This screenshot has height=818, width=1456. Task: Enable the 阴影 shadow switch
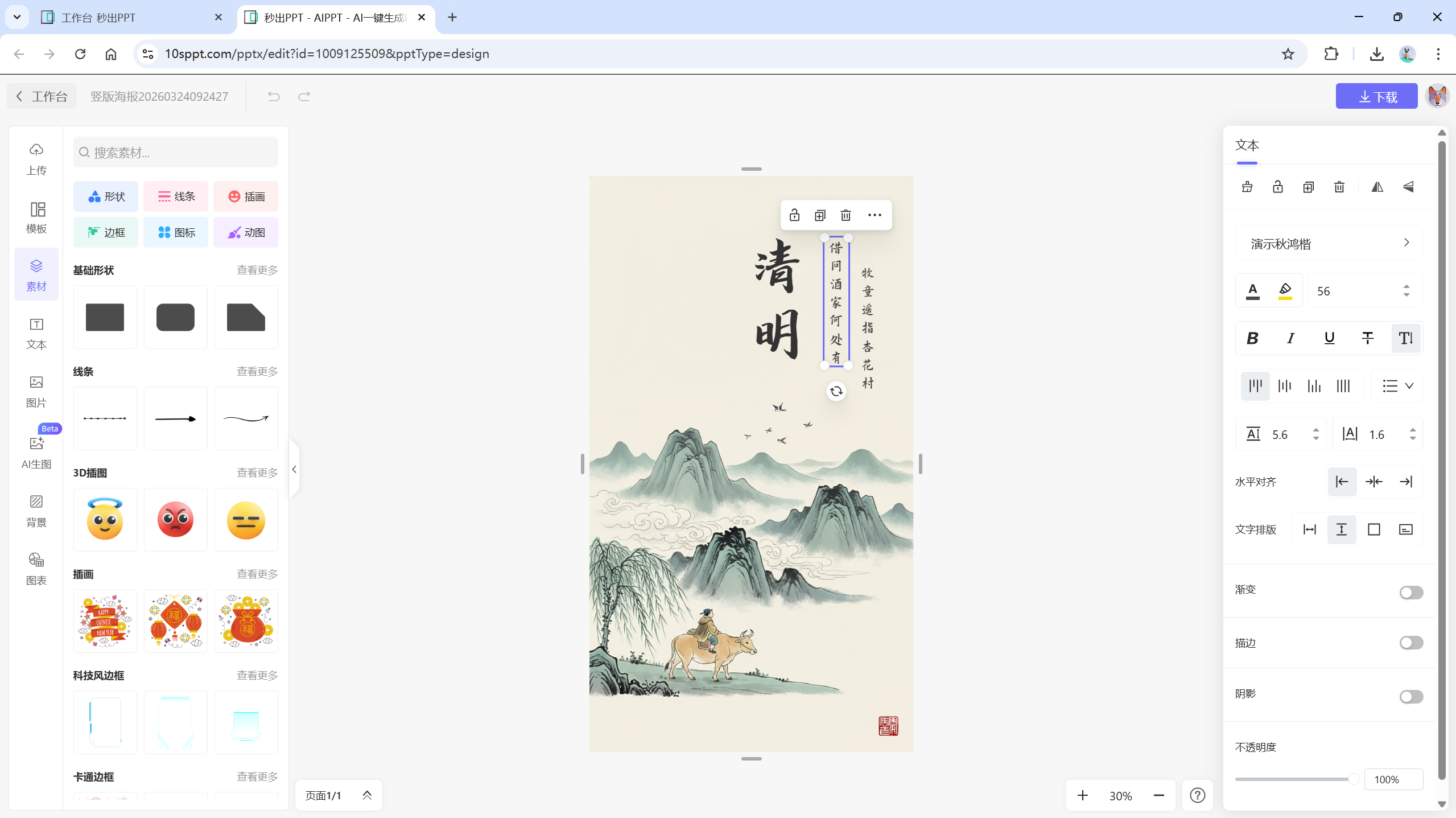click(x=1411, y=697)
